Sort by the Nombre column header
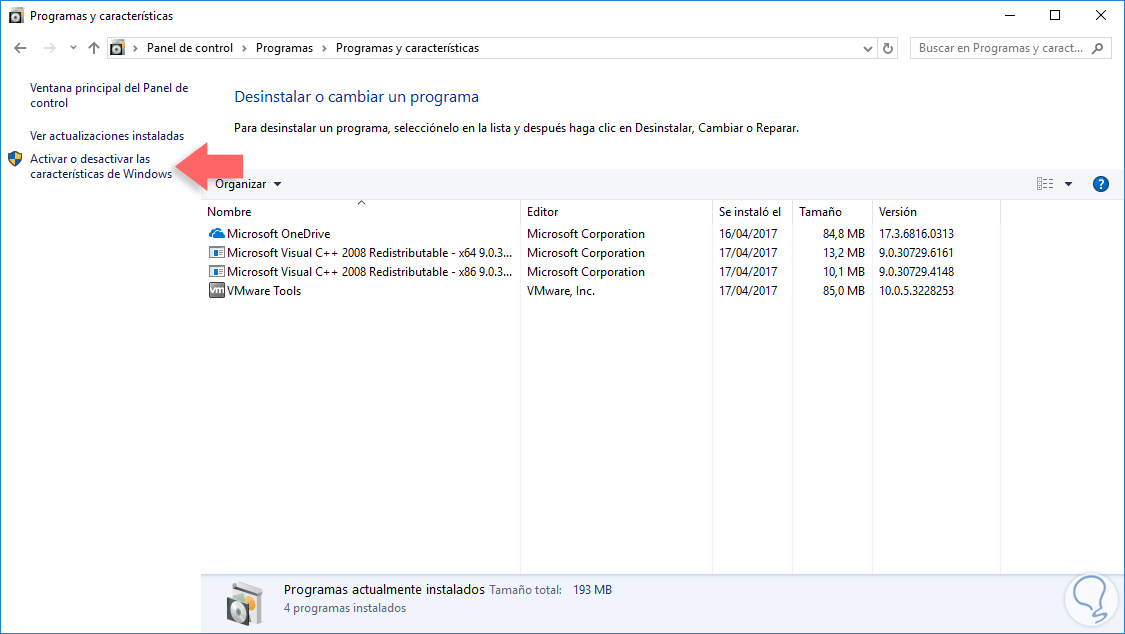Viewport: 1125px width, 634px height. click(x=361, y=212)
